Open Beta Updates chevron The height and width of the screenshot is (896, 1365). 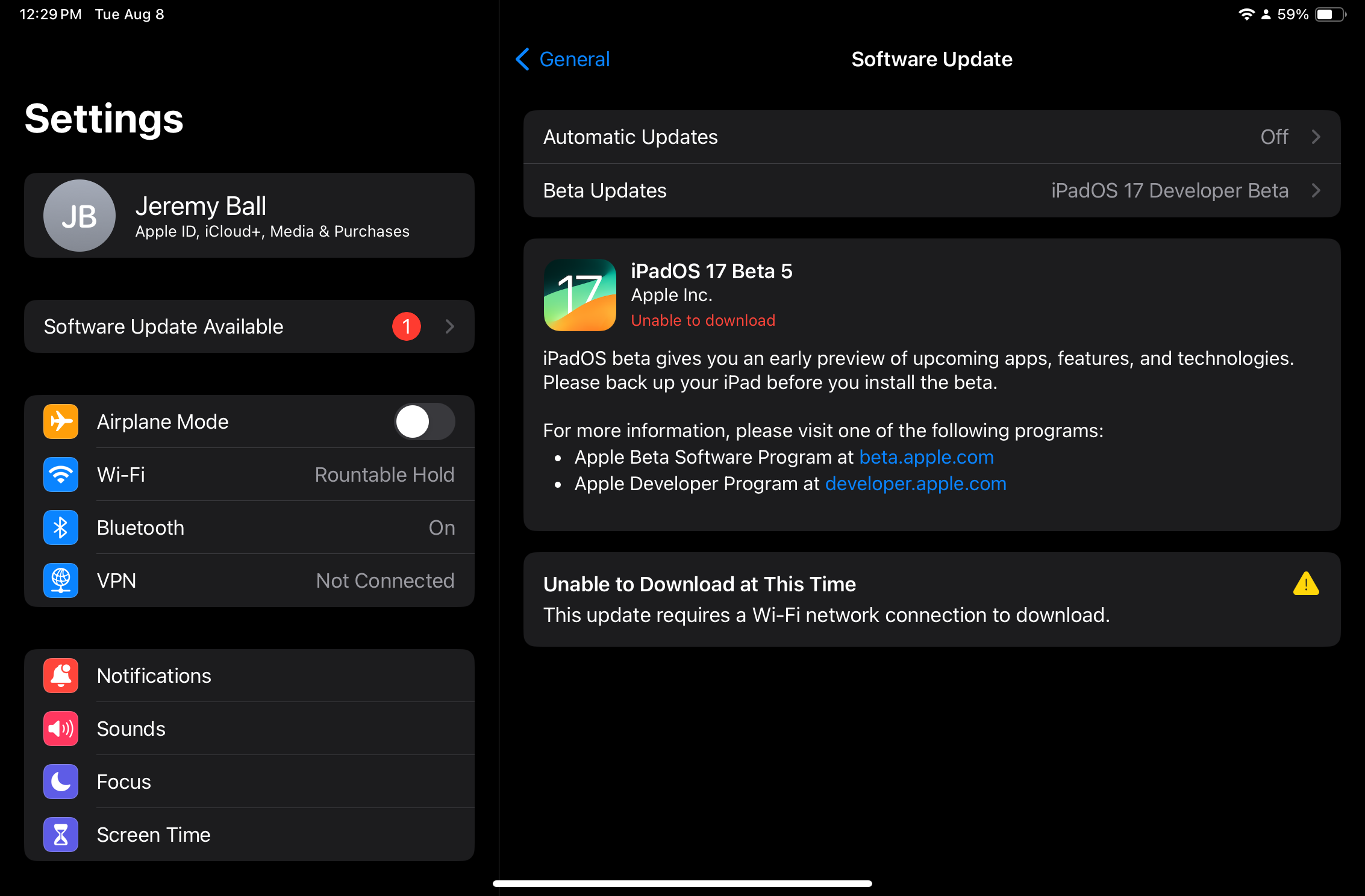1316,190
